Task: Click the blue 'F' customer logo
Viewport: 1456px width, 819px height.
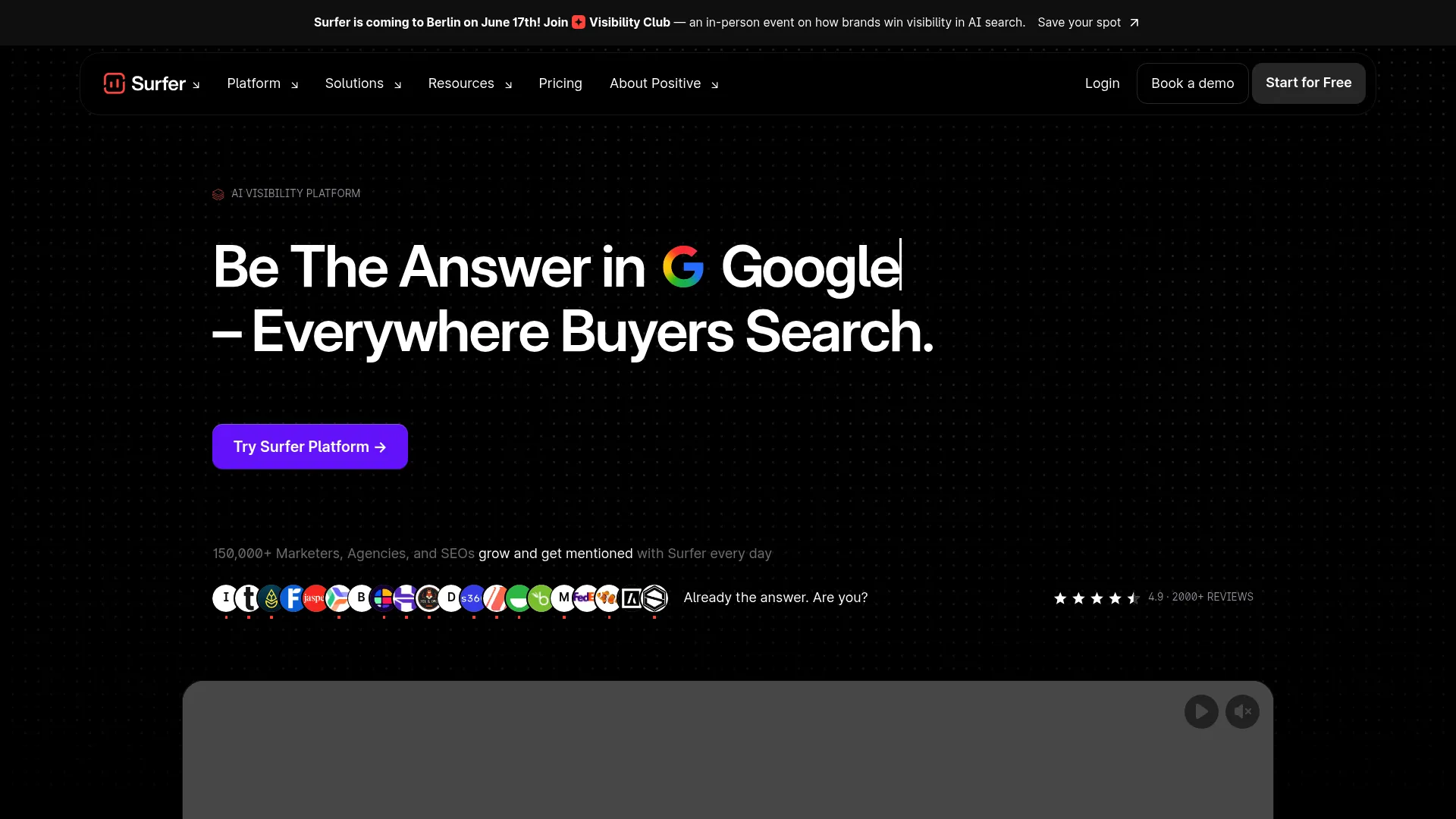Action: coord(293,598)
